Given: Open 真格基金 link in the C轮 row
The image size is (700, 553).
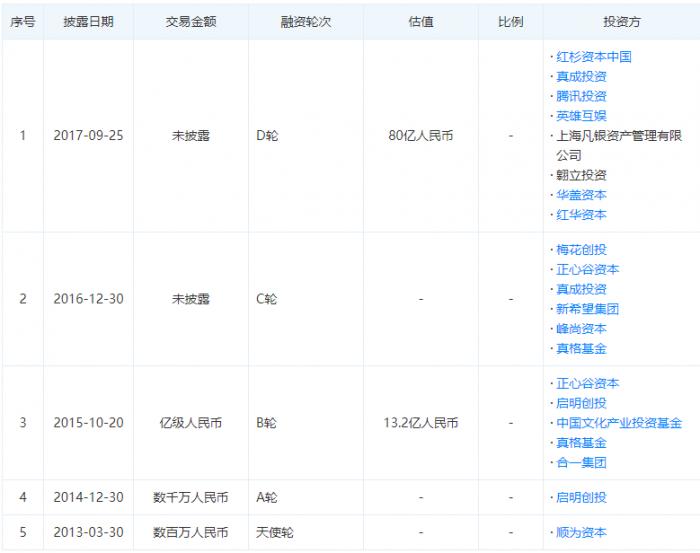Looking at the screenshot, I should coord(581,348).
